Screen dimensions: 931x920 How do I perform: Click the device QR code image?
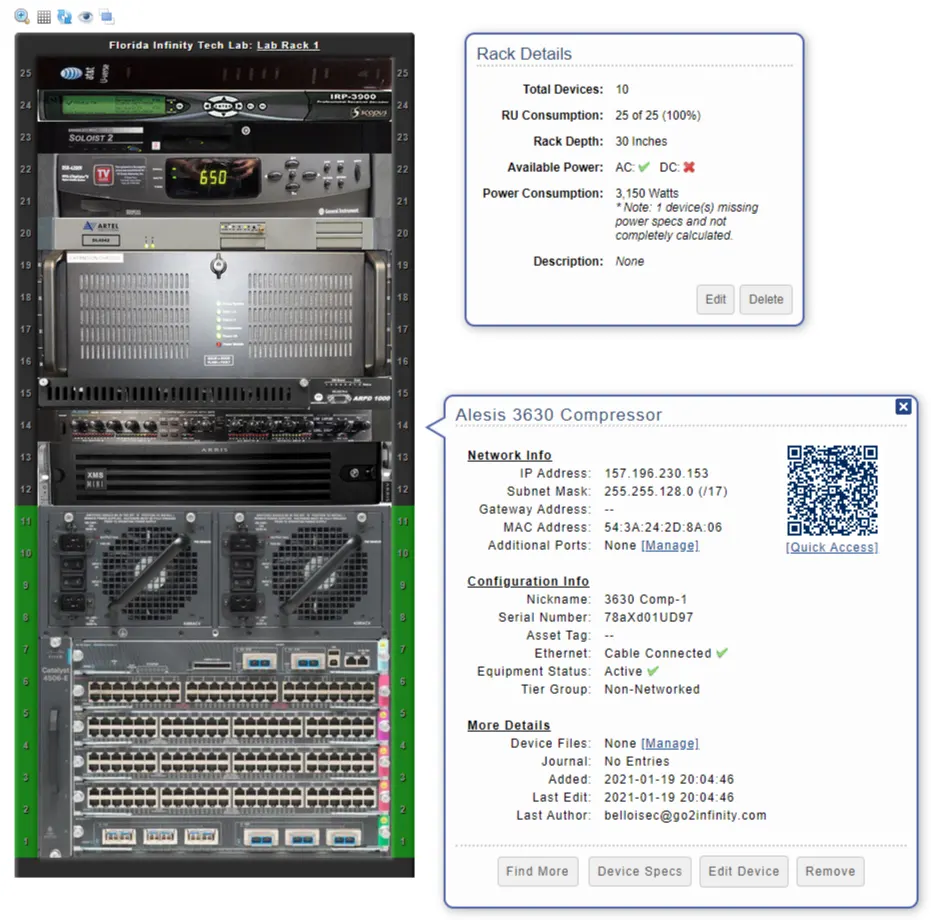[832, 490]
